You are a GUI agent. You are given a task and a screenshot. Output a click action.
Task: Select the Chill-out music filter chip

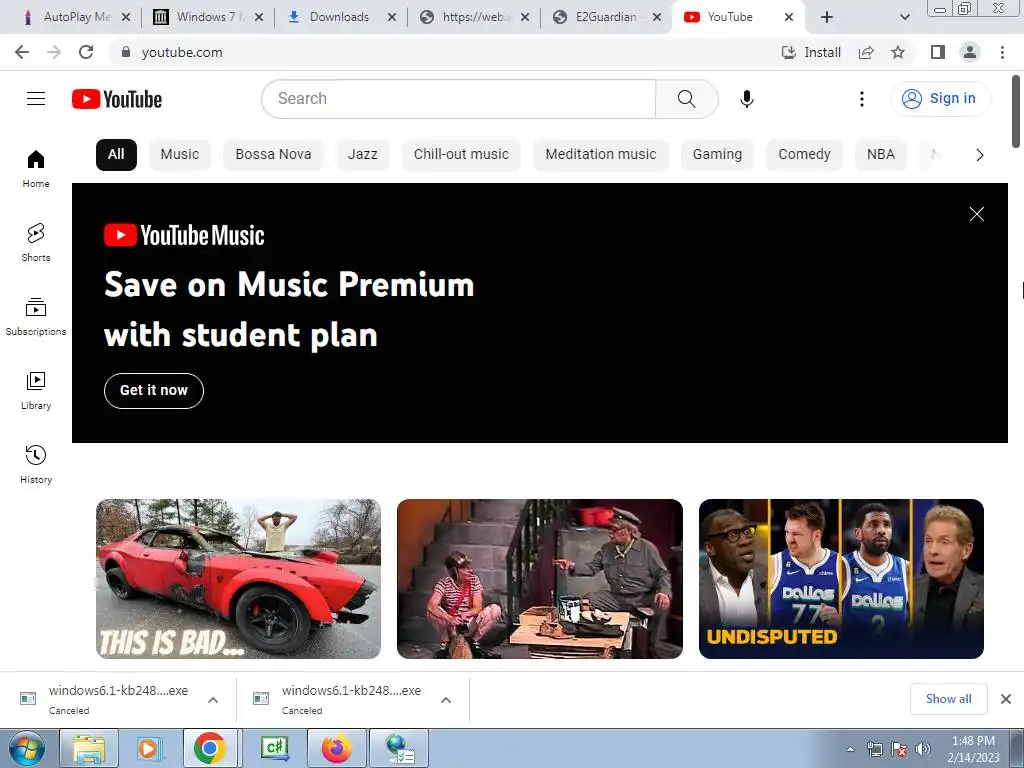[461, 155]
